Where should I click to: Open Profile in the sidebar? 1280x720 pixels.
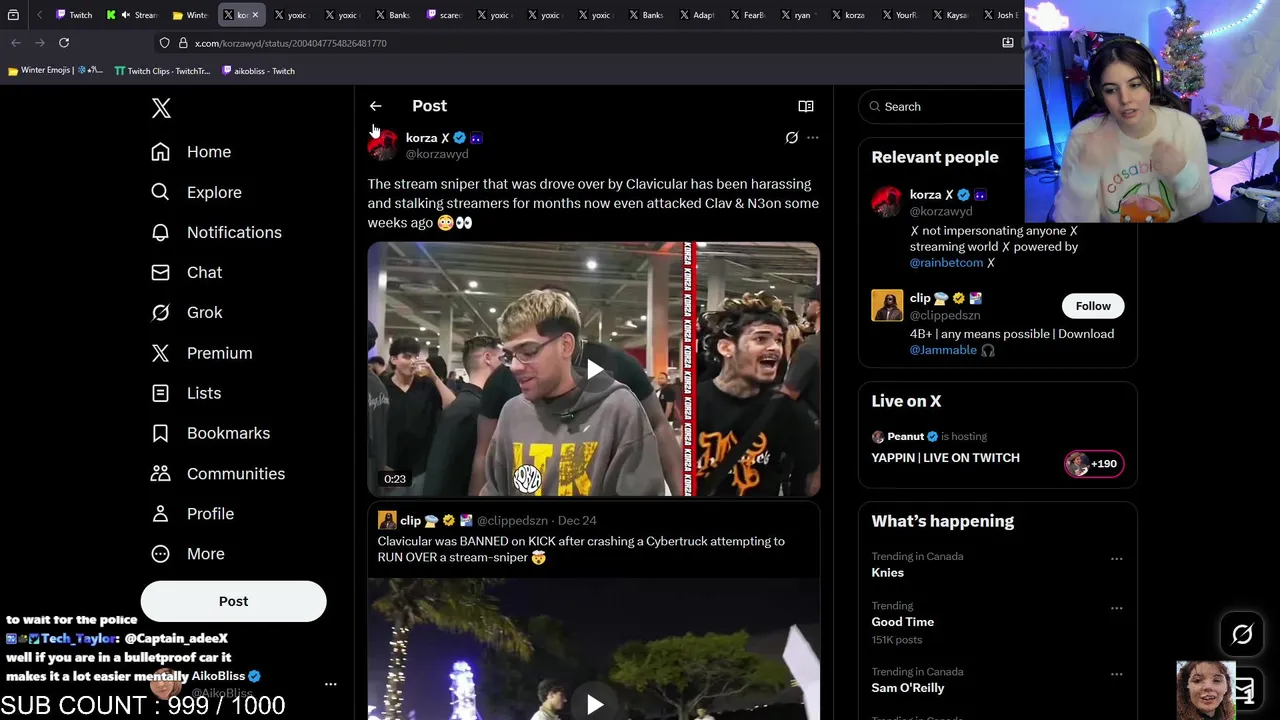[193, 513]
